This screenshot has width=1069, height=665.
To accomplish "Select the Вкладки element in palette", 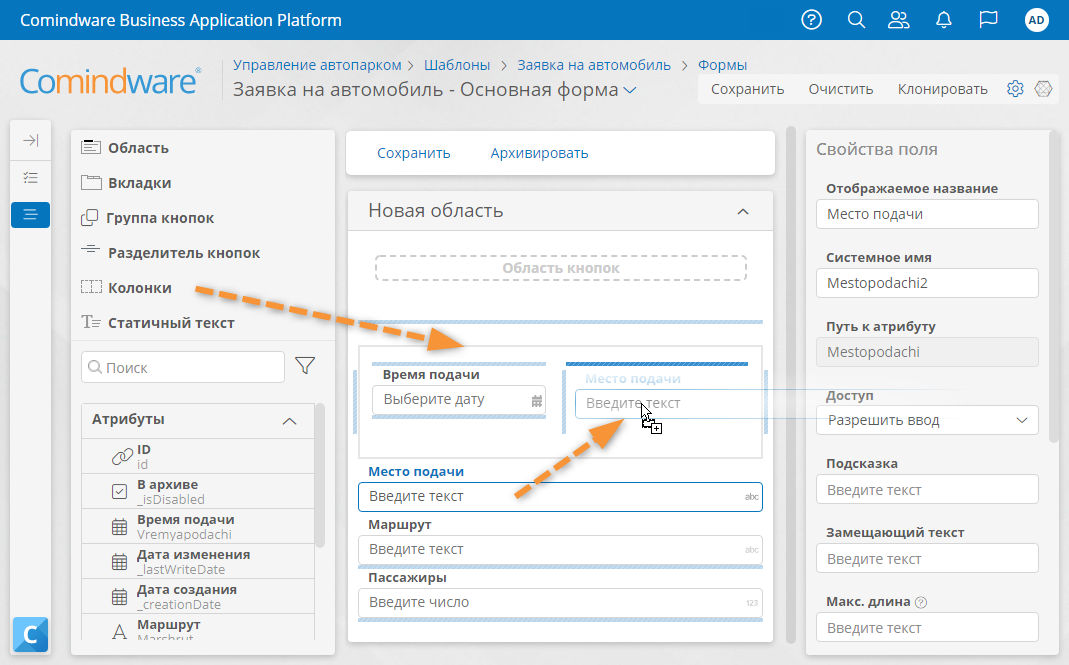I will point(127,183).
